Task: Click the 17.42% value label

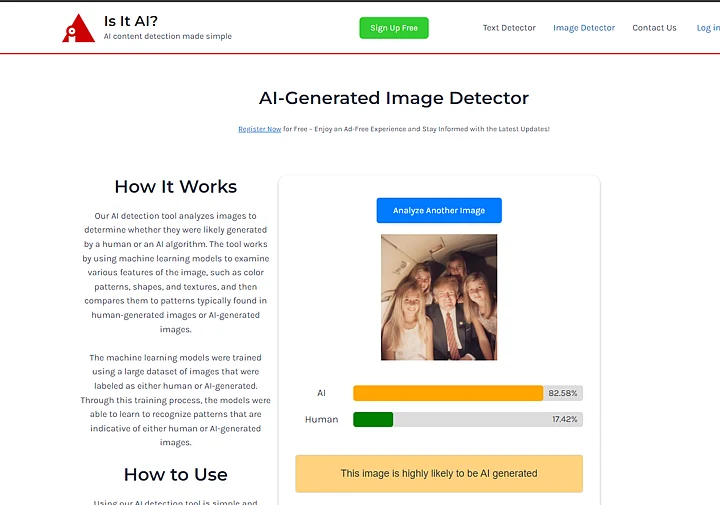Action: pos(565,420)
